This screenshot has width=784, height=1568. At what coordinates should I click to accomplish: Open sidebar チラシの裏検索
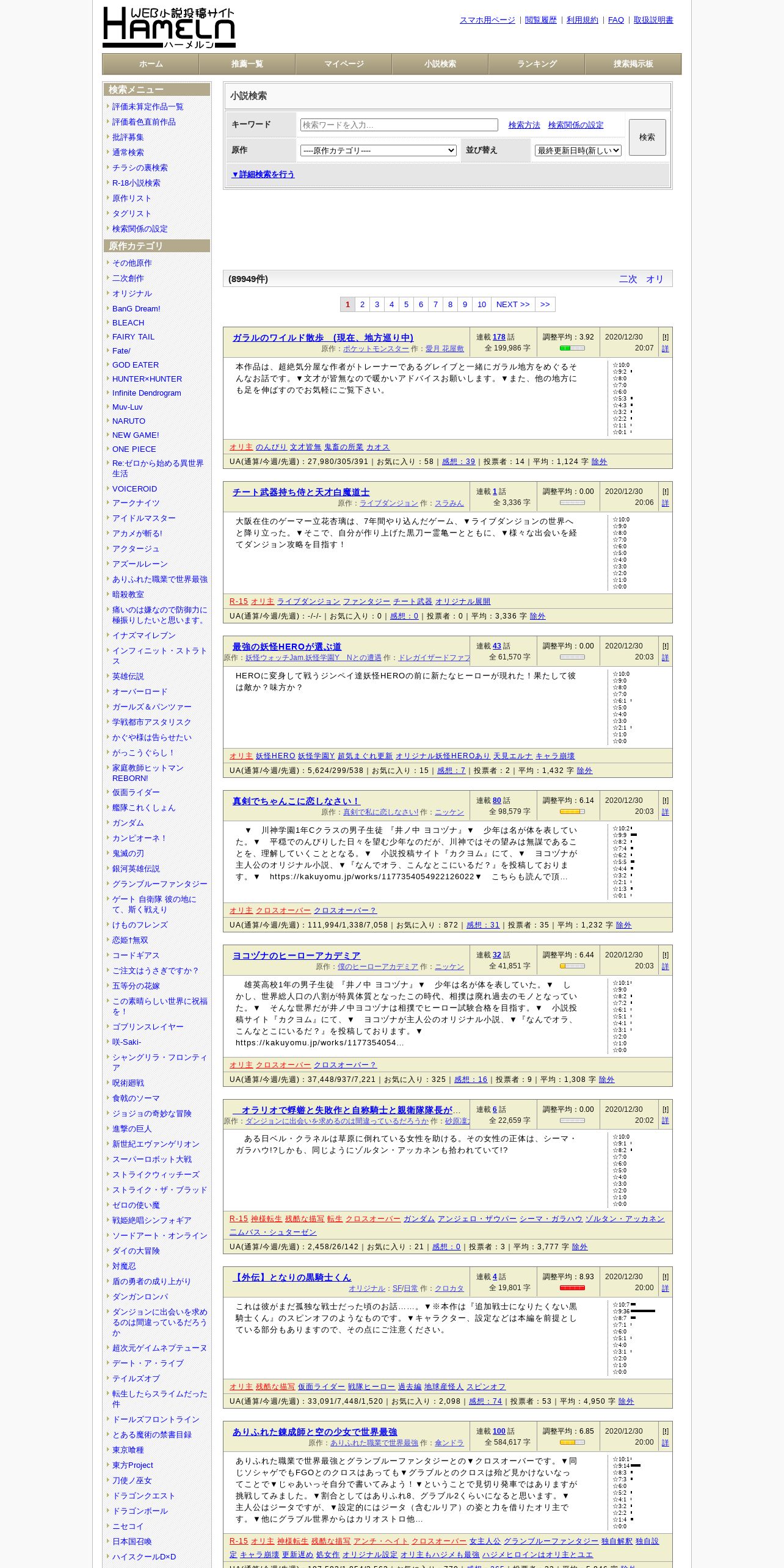(140, 168)
